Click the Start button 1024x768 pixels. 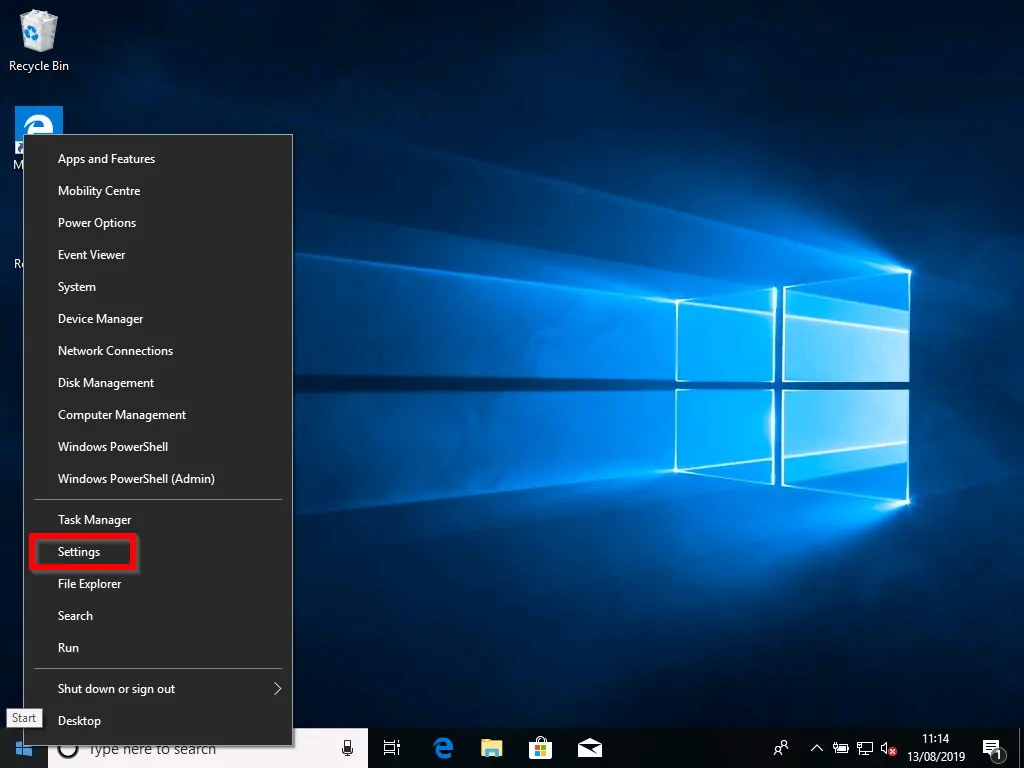click(x=23, y=747)
